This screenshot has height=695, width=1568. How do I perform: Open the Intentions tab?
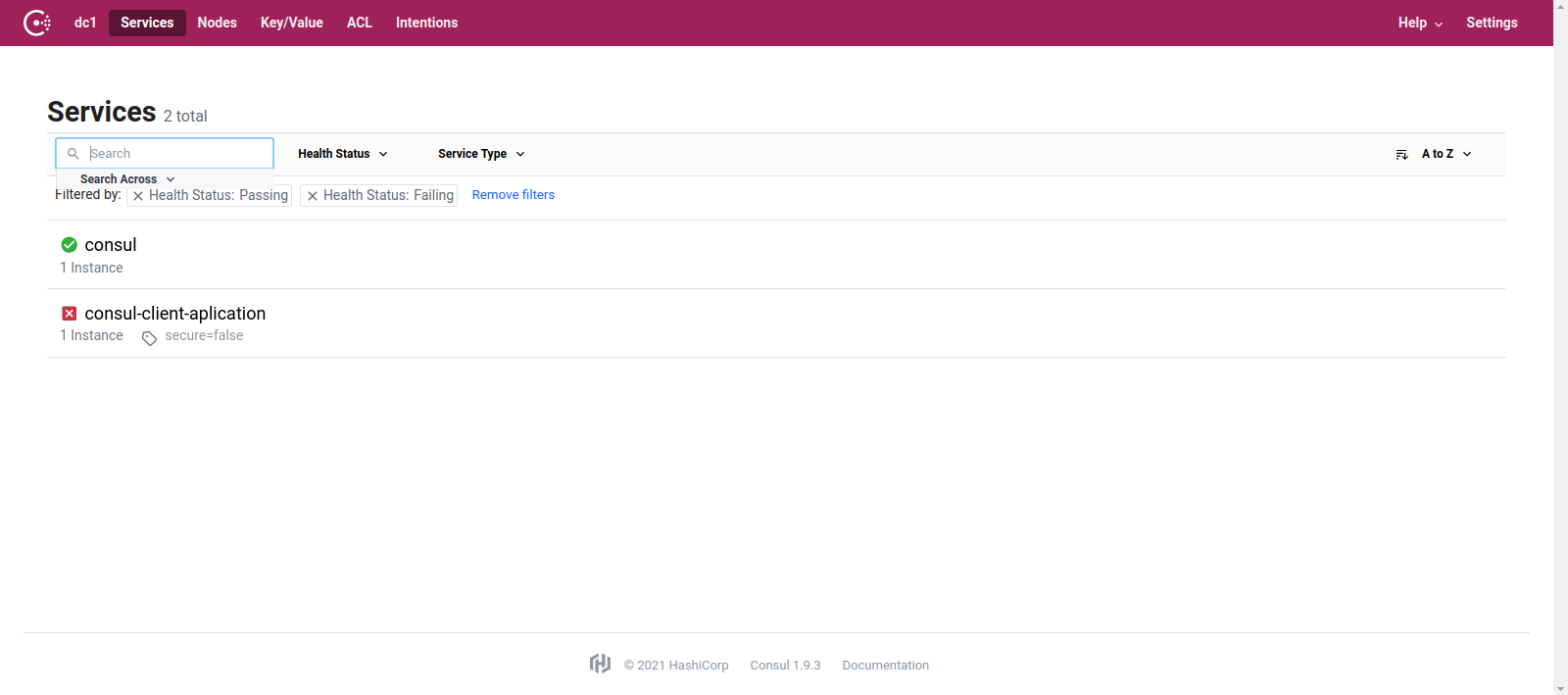[x=426, y=23]
